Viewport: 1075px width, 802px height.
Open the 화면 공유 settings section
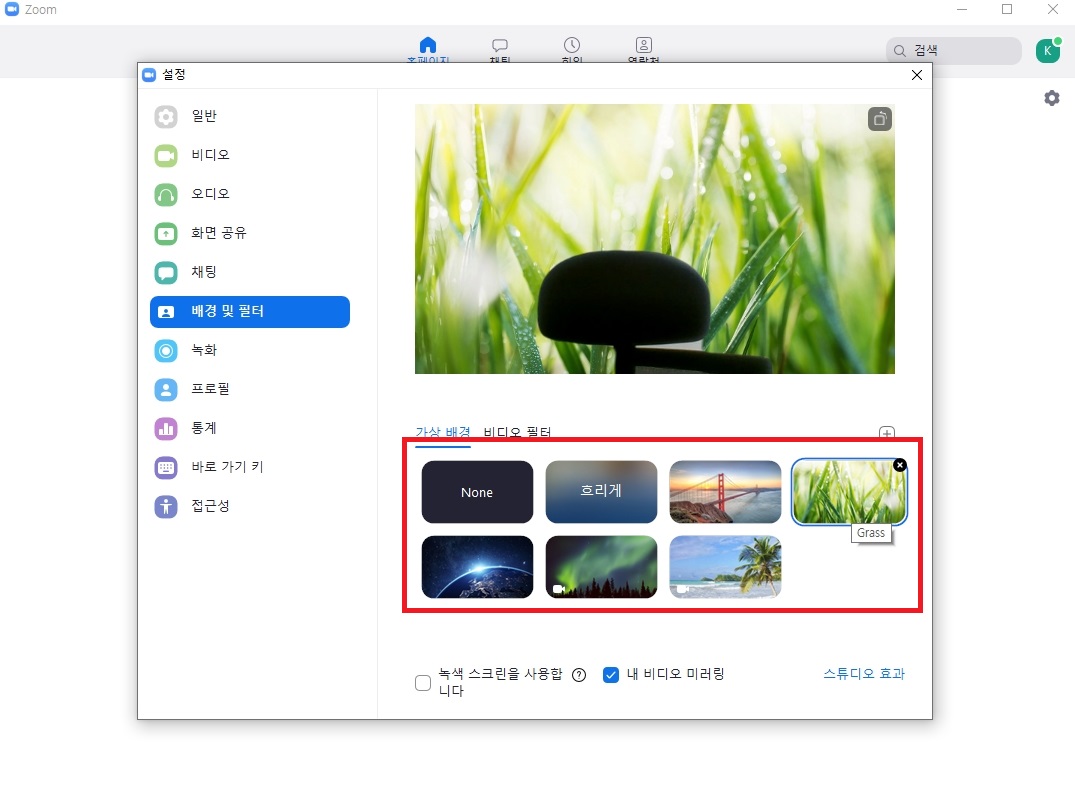pyautogui.click(x=250, y=234)
